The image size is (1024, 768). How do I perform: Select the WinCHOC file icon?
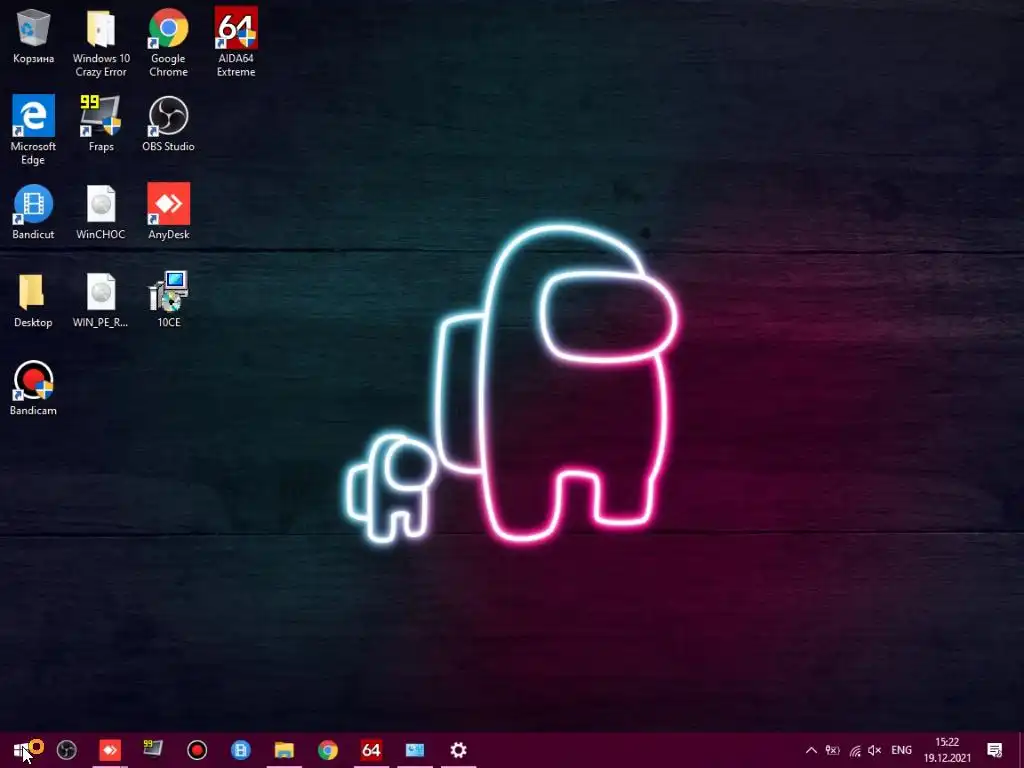click(x=101, y=212)
